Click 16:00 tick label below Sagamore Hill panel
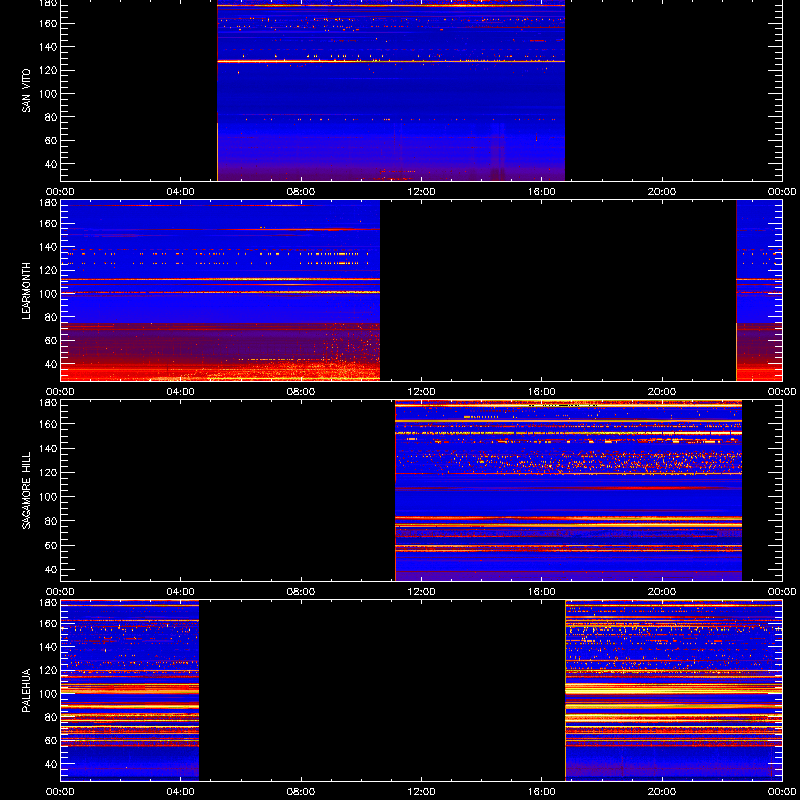The height and width of the screenshot is (800, 800). (541, 592)
